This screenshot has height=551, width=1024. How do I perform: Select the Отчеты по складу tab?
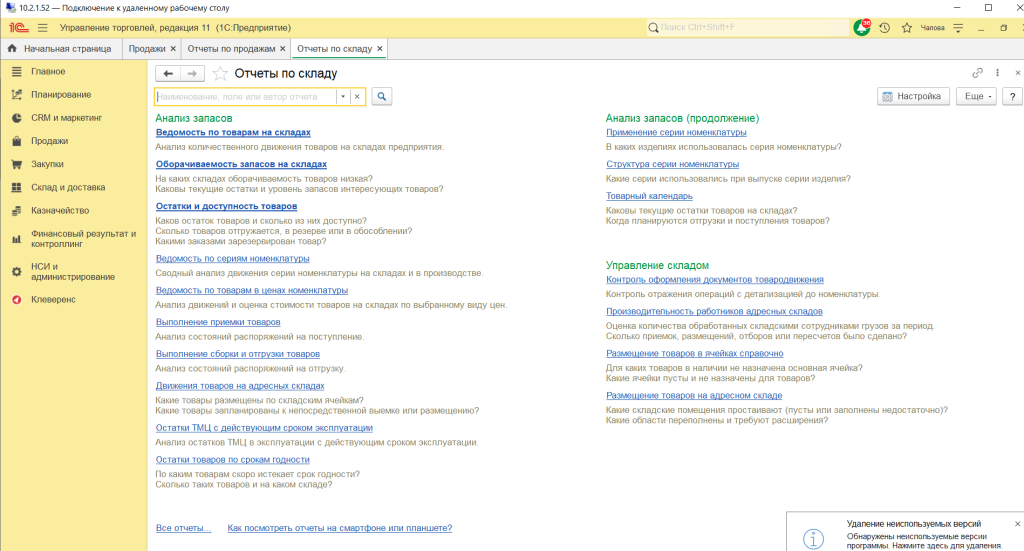coord(334,48)
